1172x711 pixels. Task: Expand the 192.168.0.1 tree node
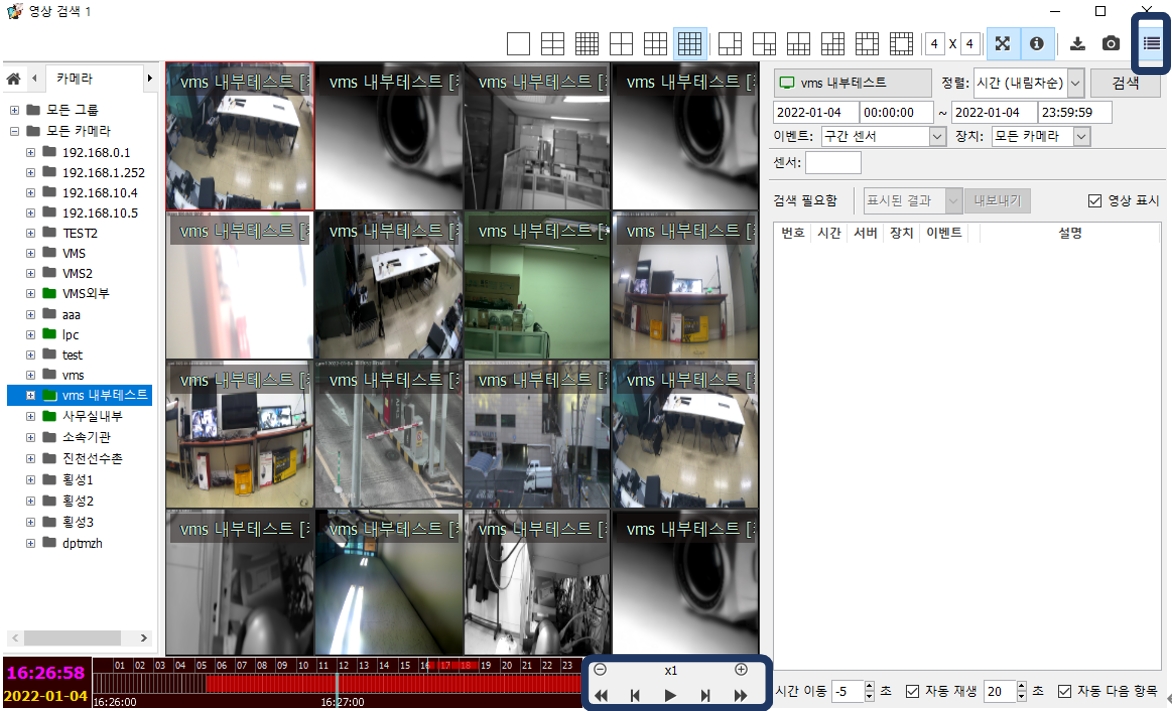click(30, 152)
